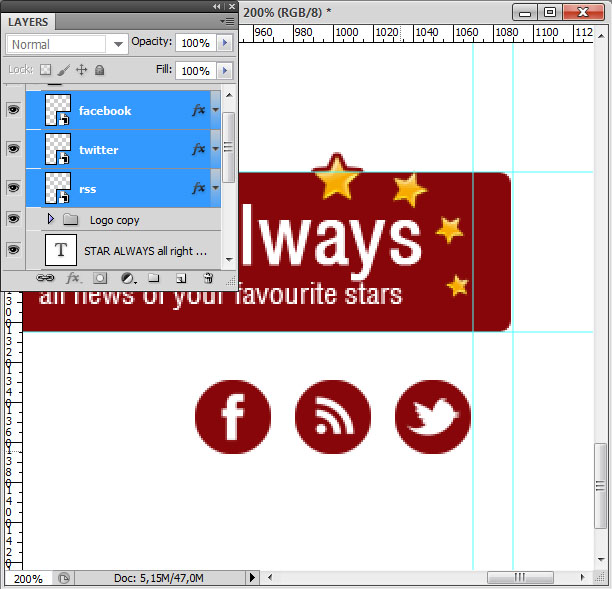Viewport: 612px width, 589px height.
Task: Click the fx badge on rss layer
Action: [199, 188]
